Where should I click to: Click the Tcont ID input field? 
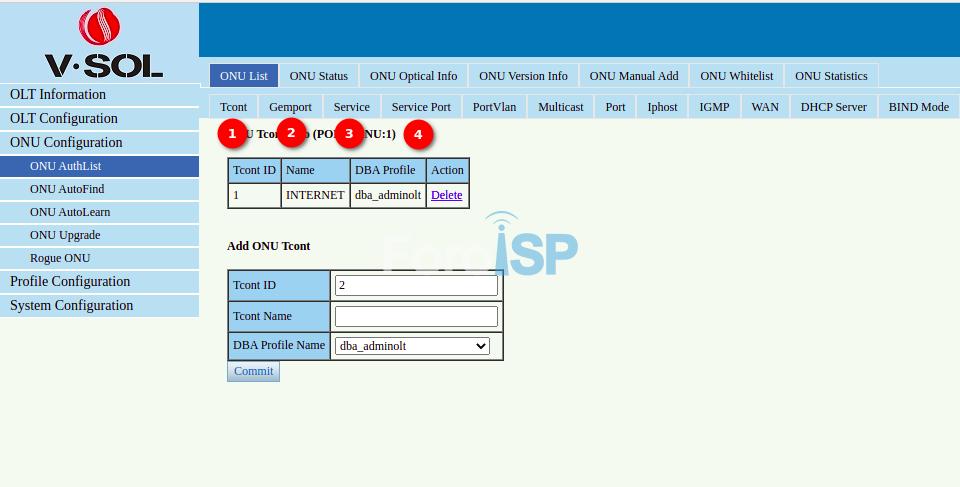tap(416, 285)
